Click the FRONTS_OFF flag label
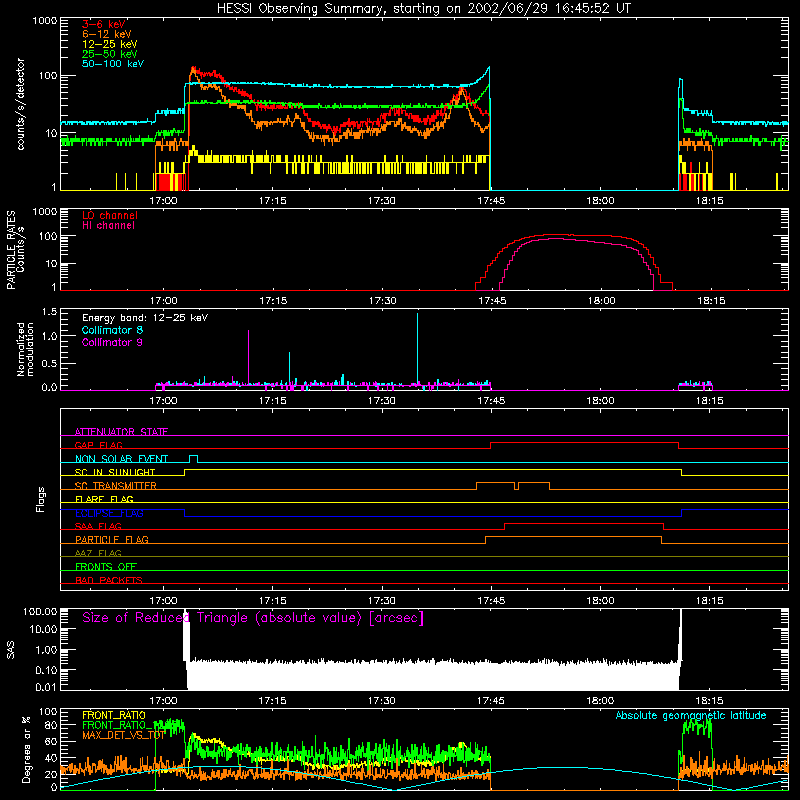Image resolution: width=800 pixels, height=800 pixels. pos(106,567)
